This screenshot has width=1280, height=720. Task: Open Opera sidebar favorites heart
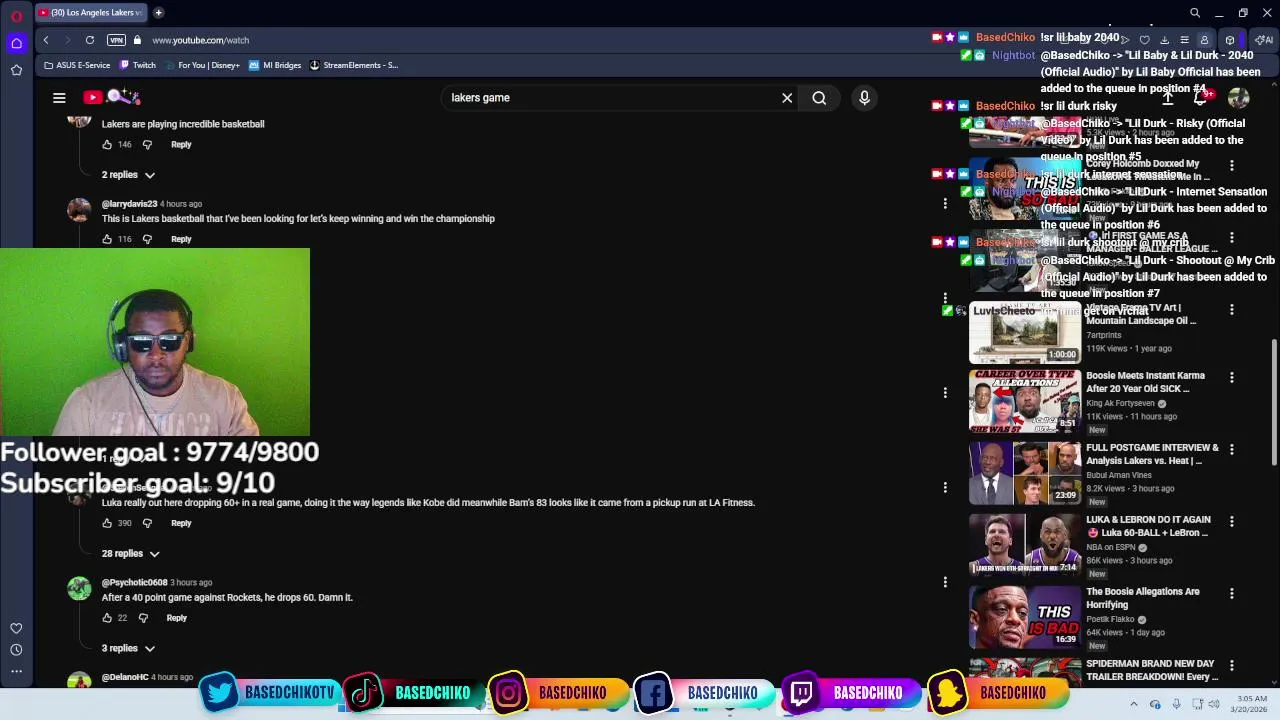click(16, 628)
